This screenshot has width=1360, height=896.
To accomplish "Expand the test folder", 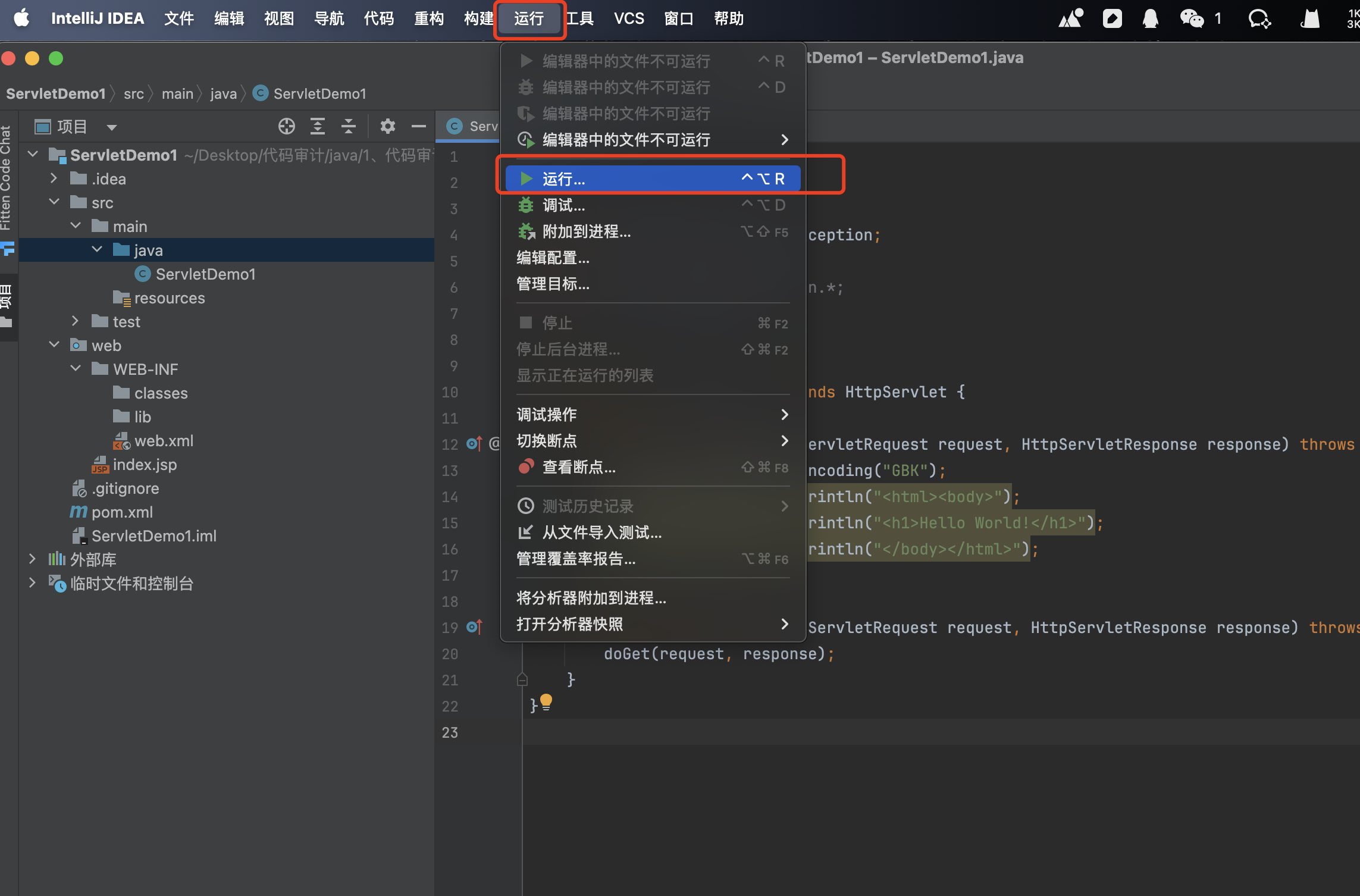I will (75, 321).
